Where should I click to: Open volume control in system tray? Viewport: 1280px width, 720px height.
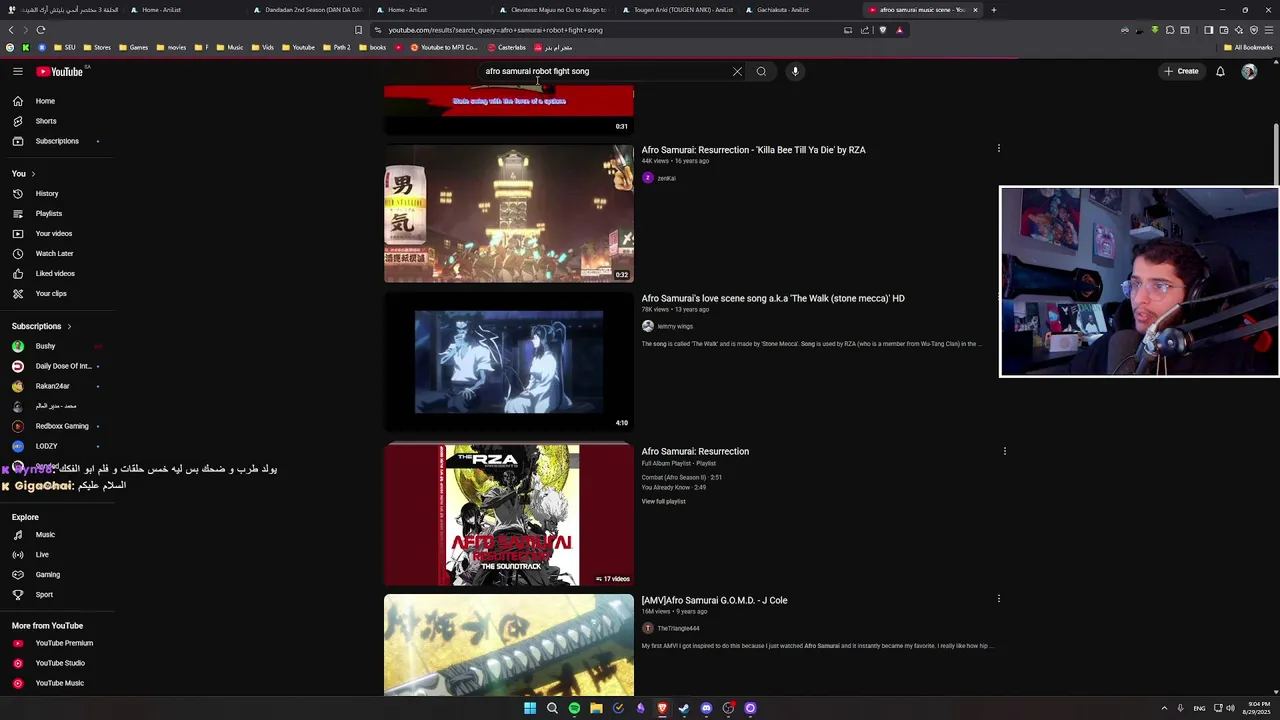tap(1230, 708)
